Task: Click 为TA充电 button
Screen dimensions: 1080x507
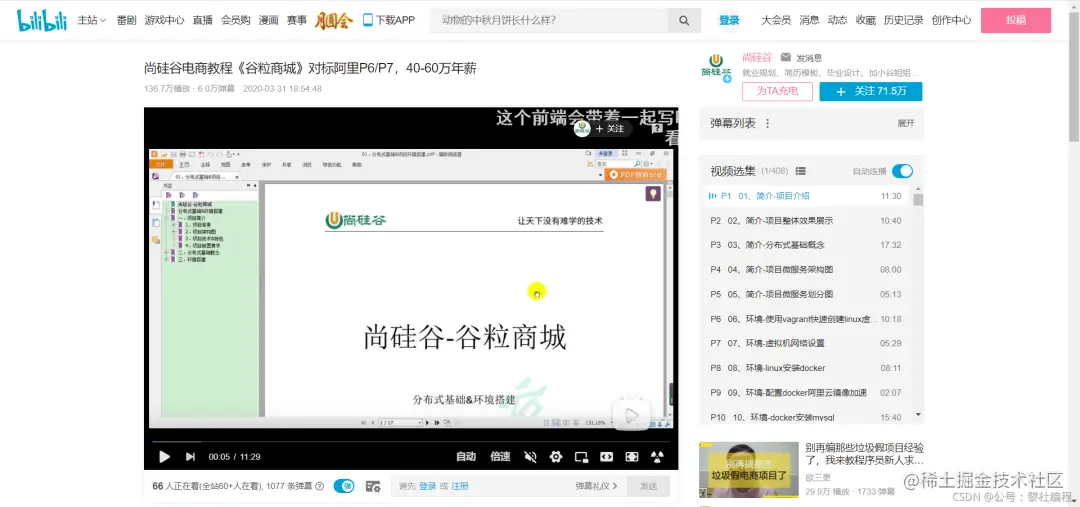Action: 777,91
